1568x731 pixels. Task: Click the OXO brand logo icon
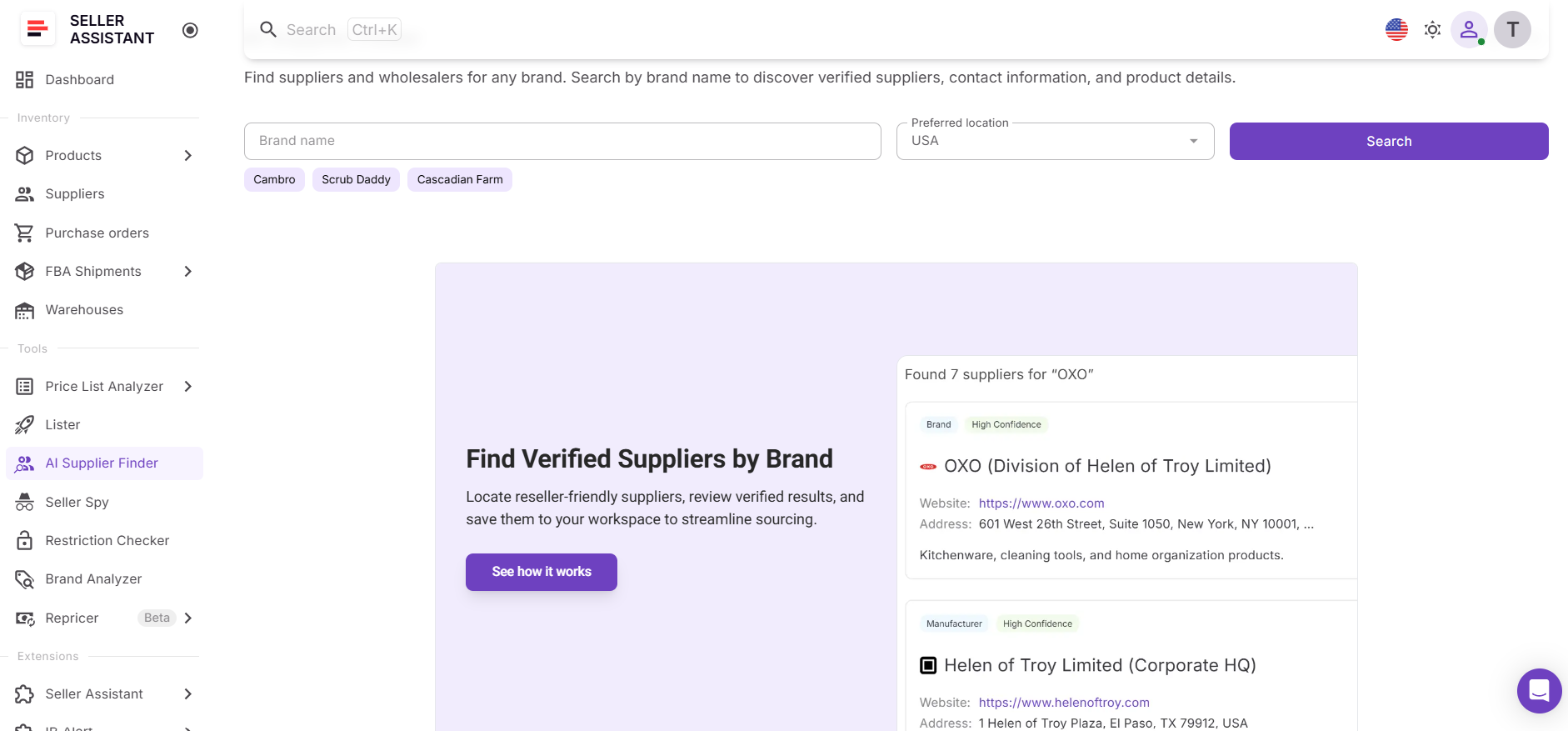pyautogui.click(x=928, y=466)
